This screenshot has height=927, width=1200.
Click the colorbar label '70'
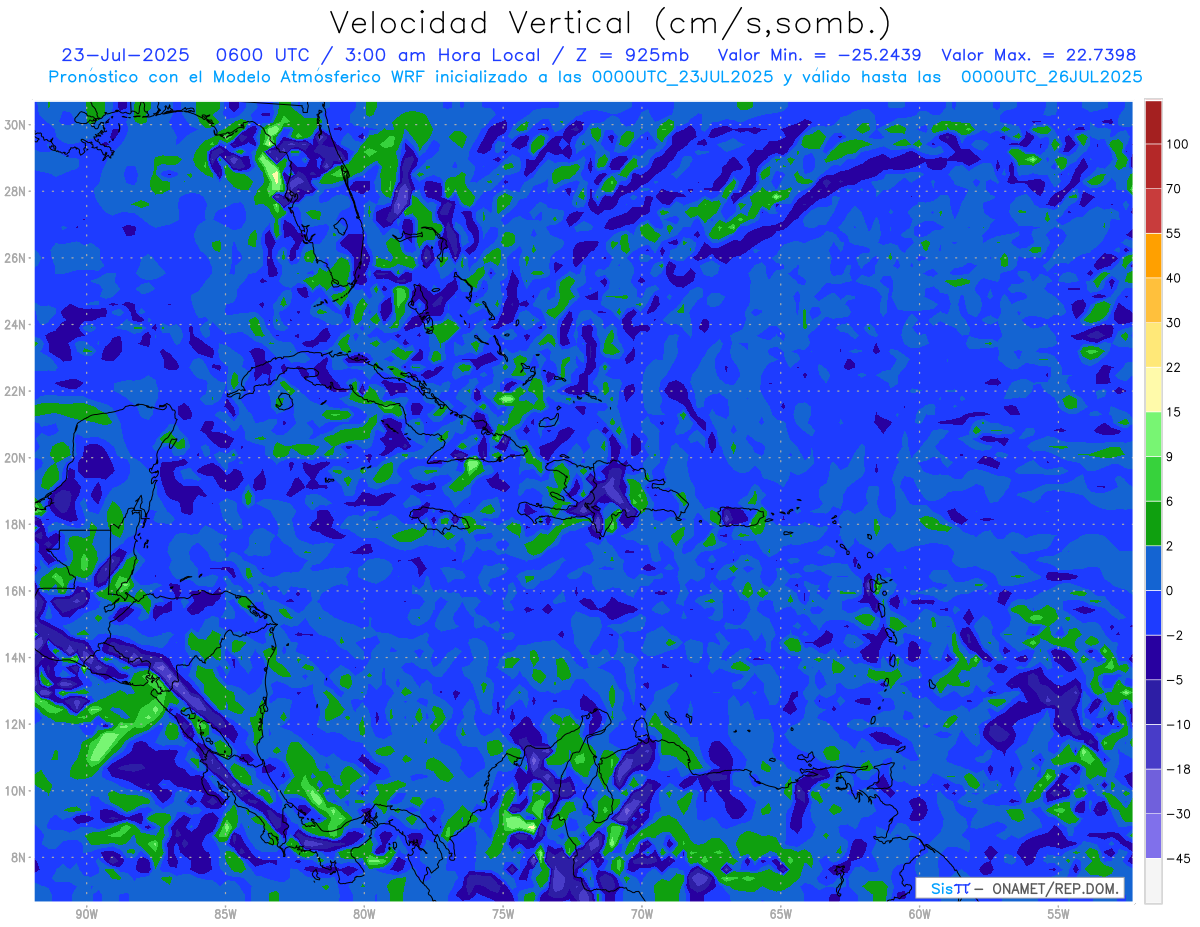point(1174,189)
